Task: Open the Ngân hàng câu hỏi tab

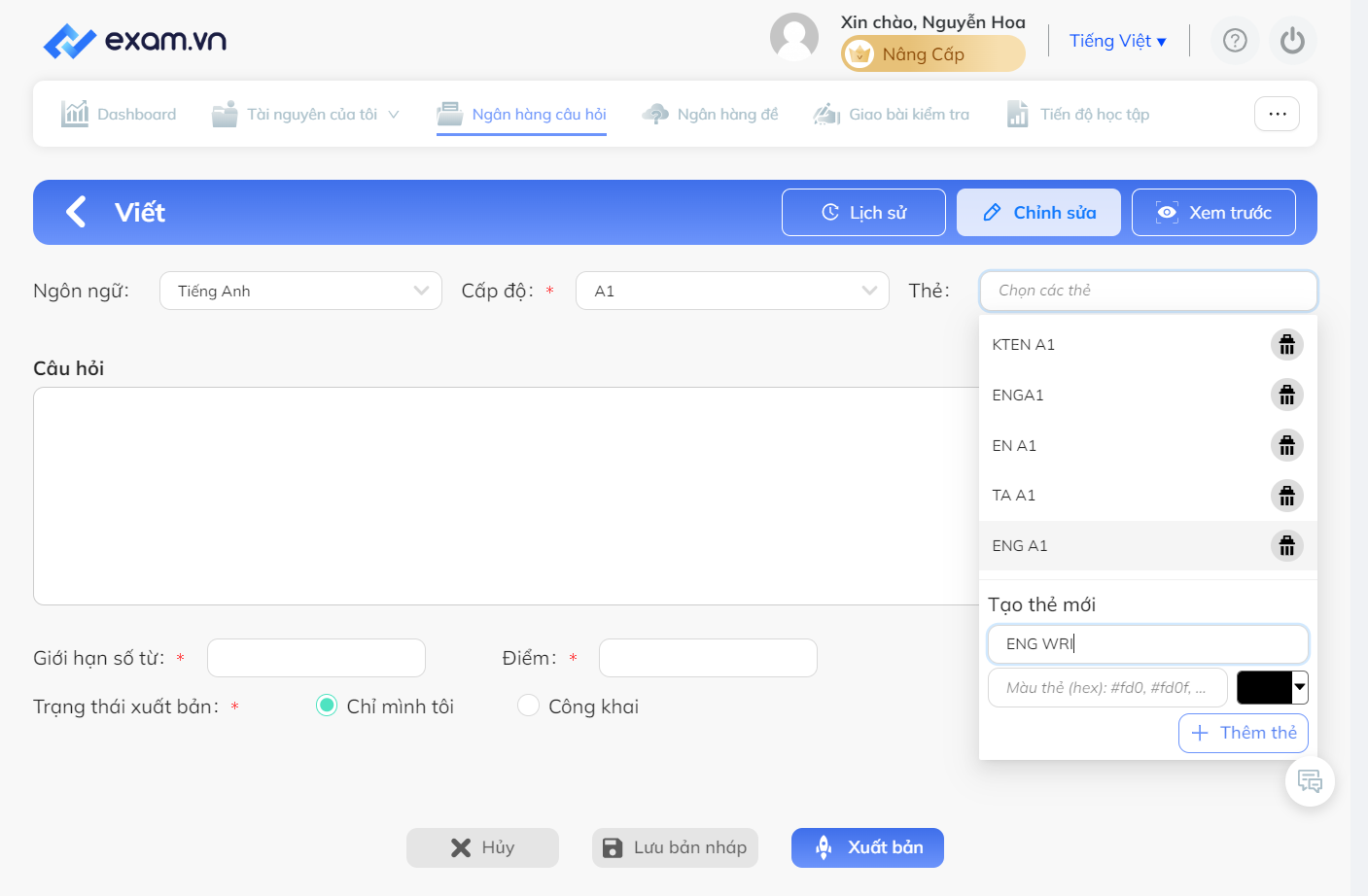Action: click(521, 114)
